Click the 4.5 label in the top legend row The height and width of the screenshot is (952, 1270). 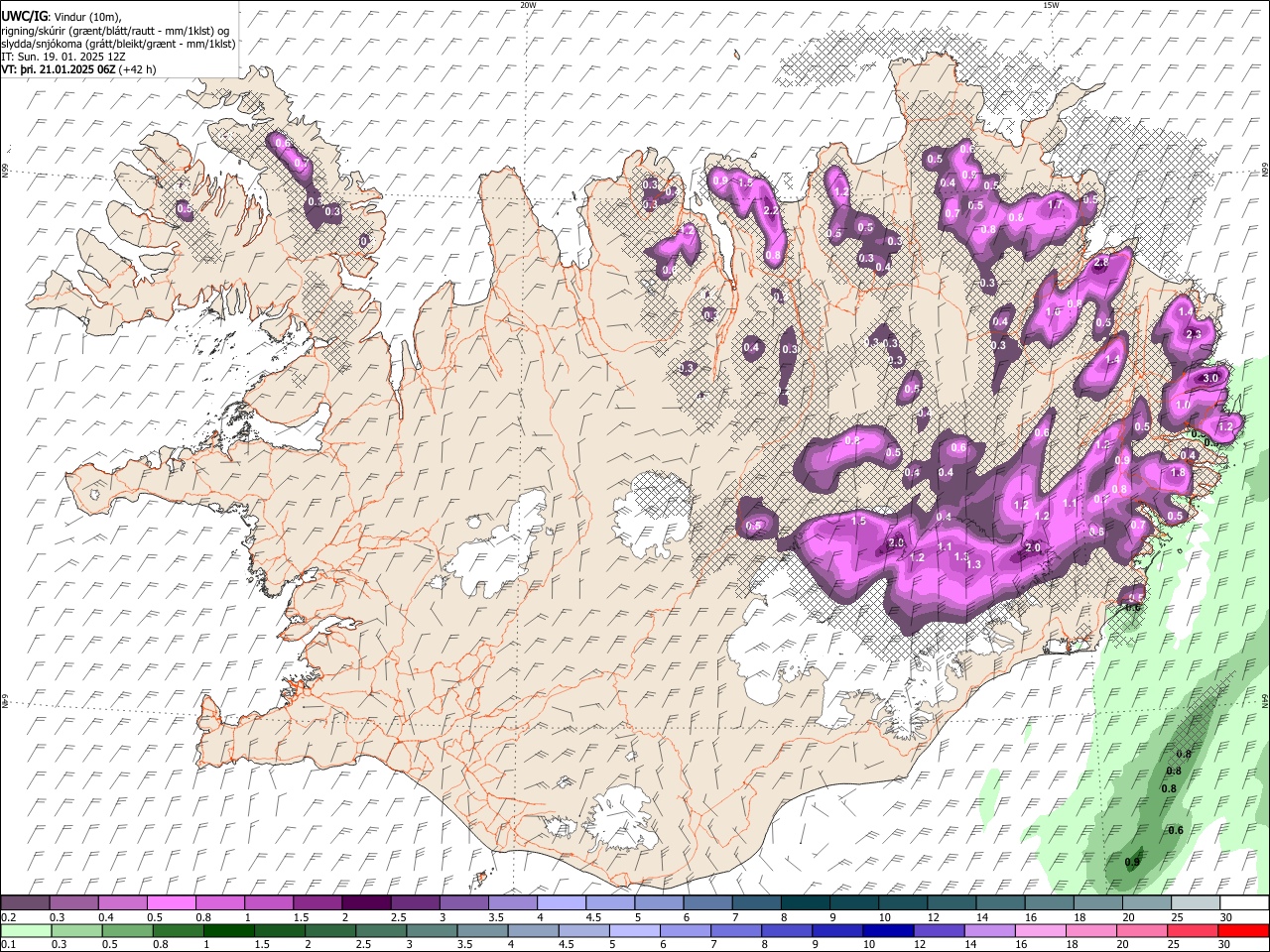coord(593,917)
